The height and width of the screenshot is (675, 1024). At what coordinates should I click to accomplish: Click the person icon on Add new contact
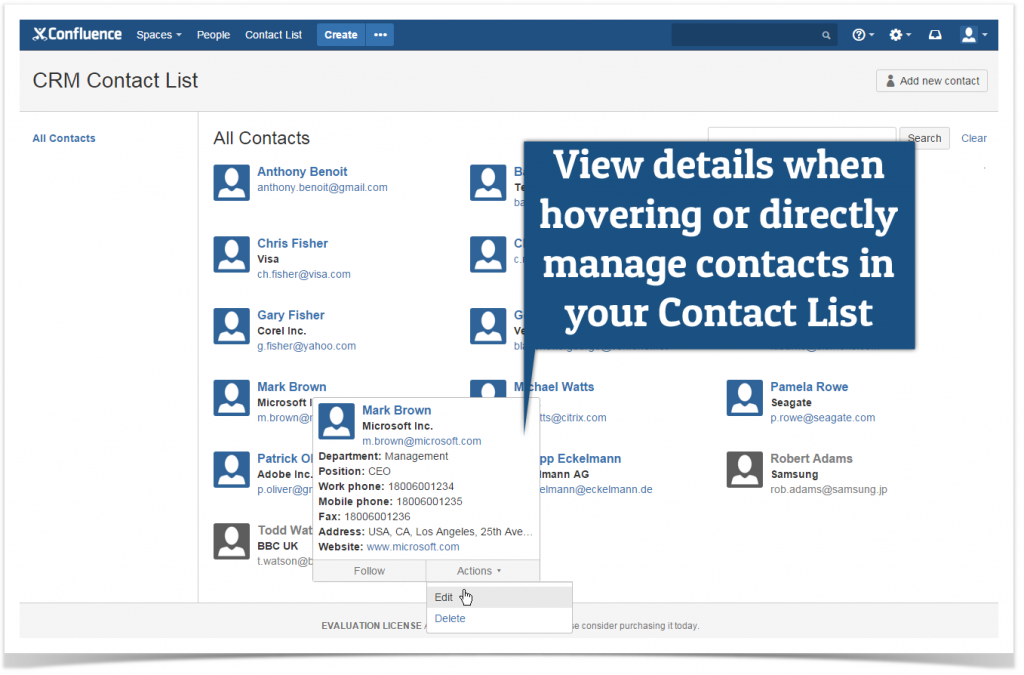point(889,81)
